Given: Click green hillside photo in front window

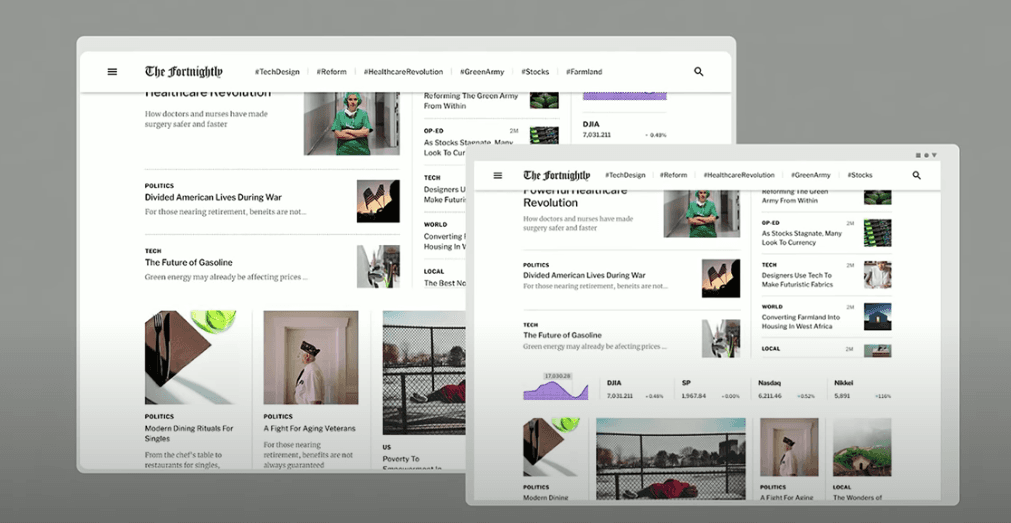Looking at the screenshot, I should click(862, 447).
